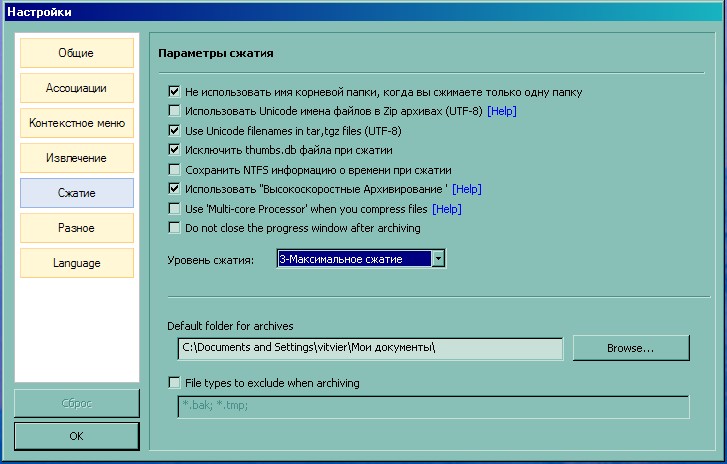Toggle Use Unicode filenames in tar,tgz files
The width and height of the screenshot is (727, 464).
click(x=174, y=131)
